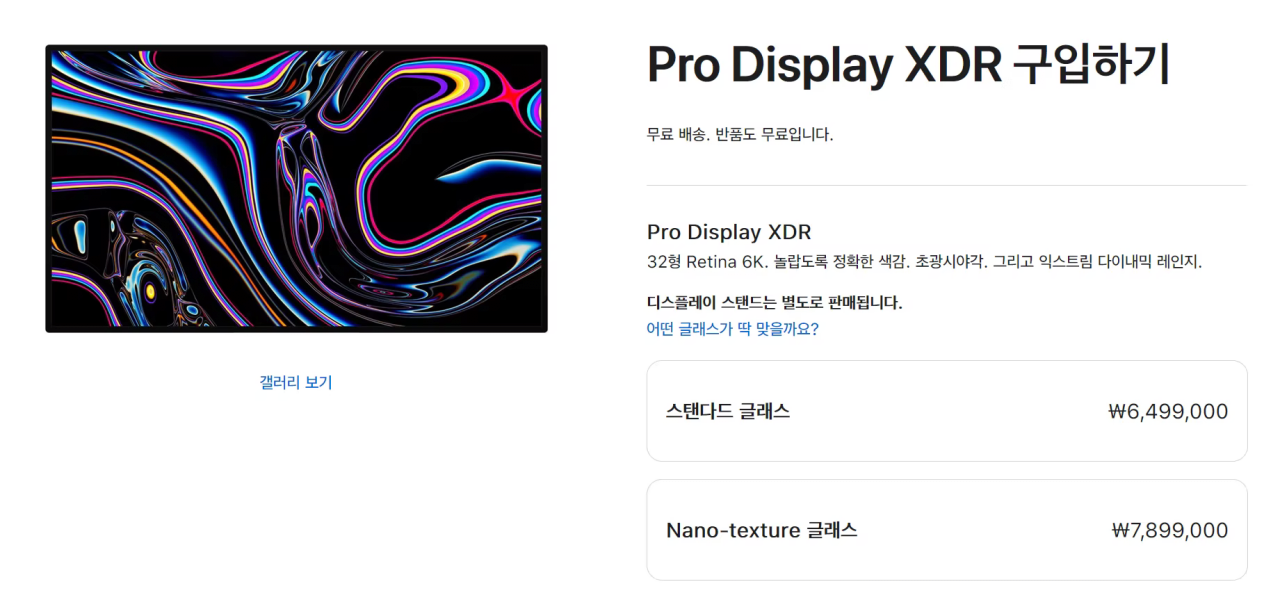Image resolution: width=1280 pixels, height=600 pixels.
Task: Click the 갤러리 보기 link
Action: coord(296,382)
